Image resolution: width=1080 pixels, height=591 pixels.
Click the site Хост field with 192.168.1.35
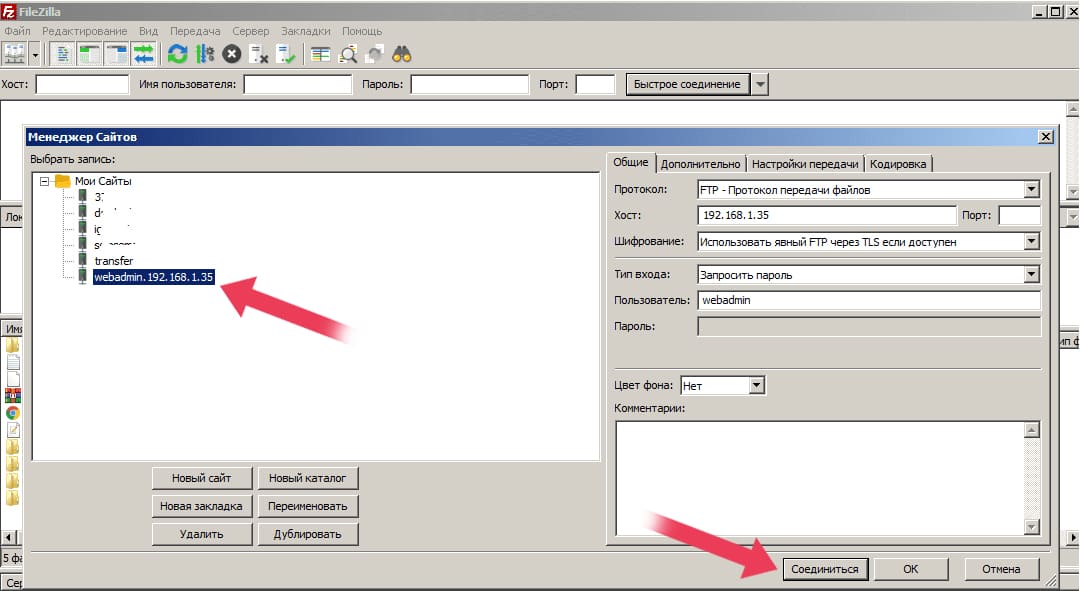click(827, 215)
